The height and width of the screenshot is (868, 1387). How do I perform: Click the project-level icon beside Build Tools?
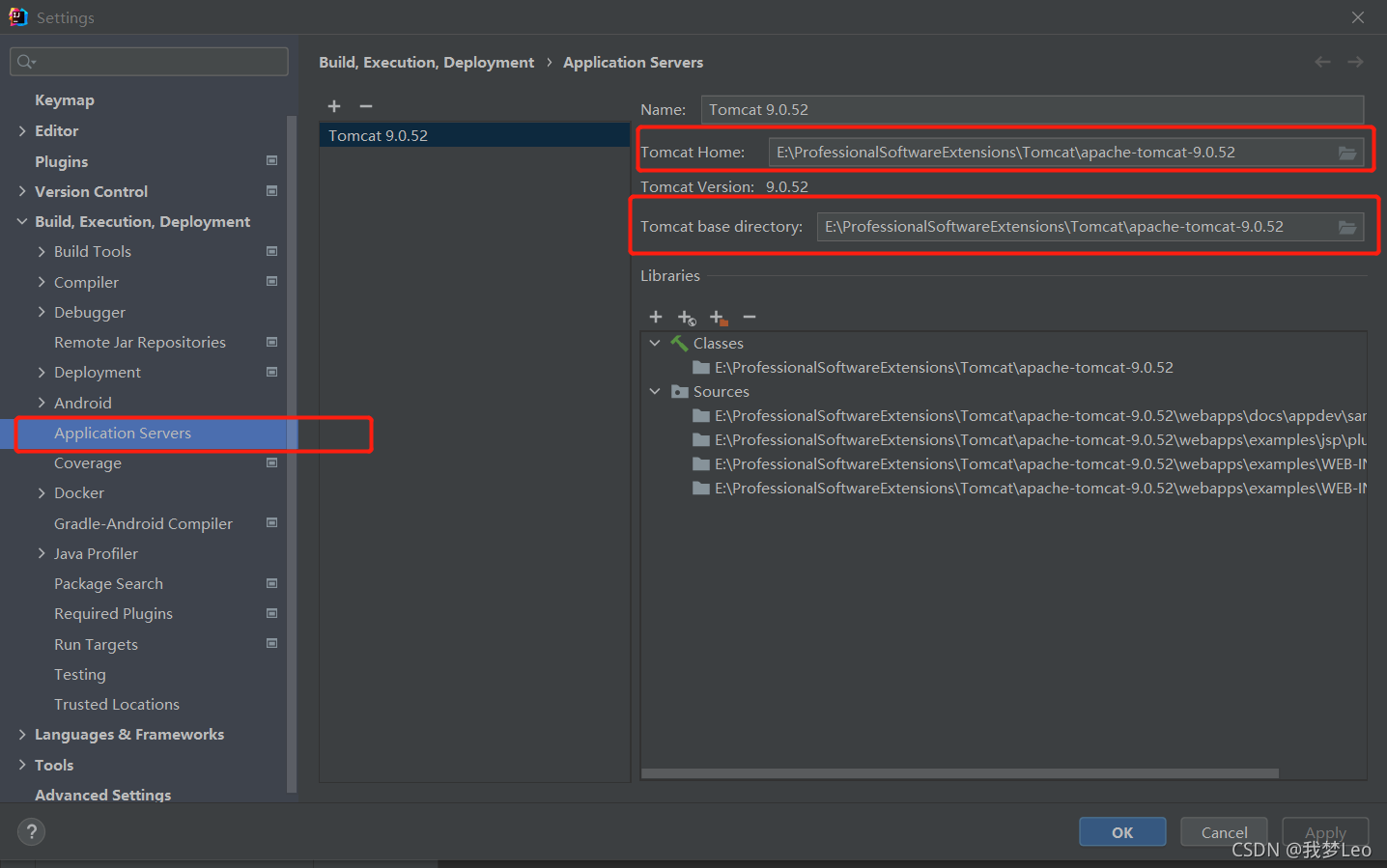click(x=272, y=251)
